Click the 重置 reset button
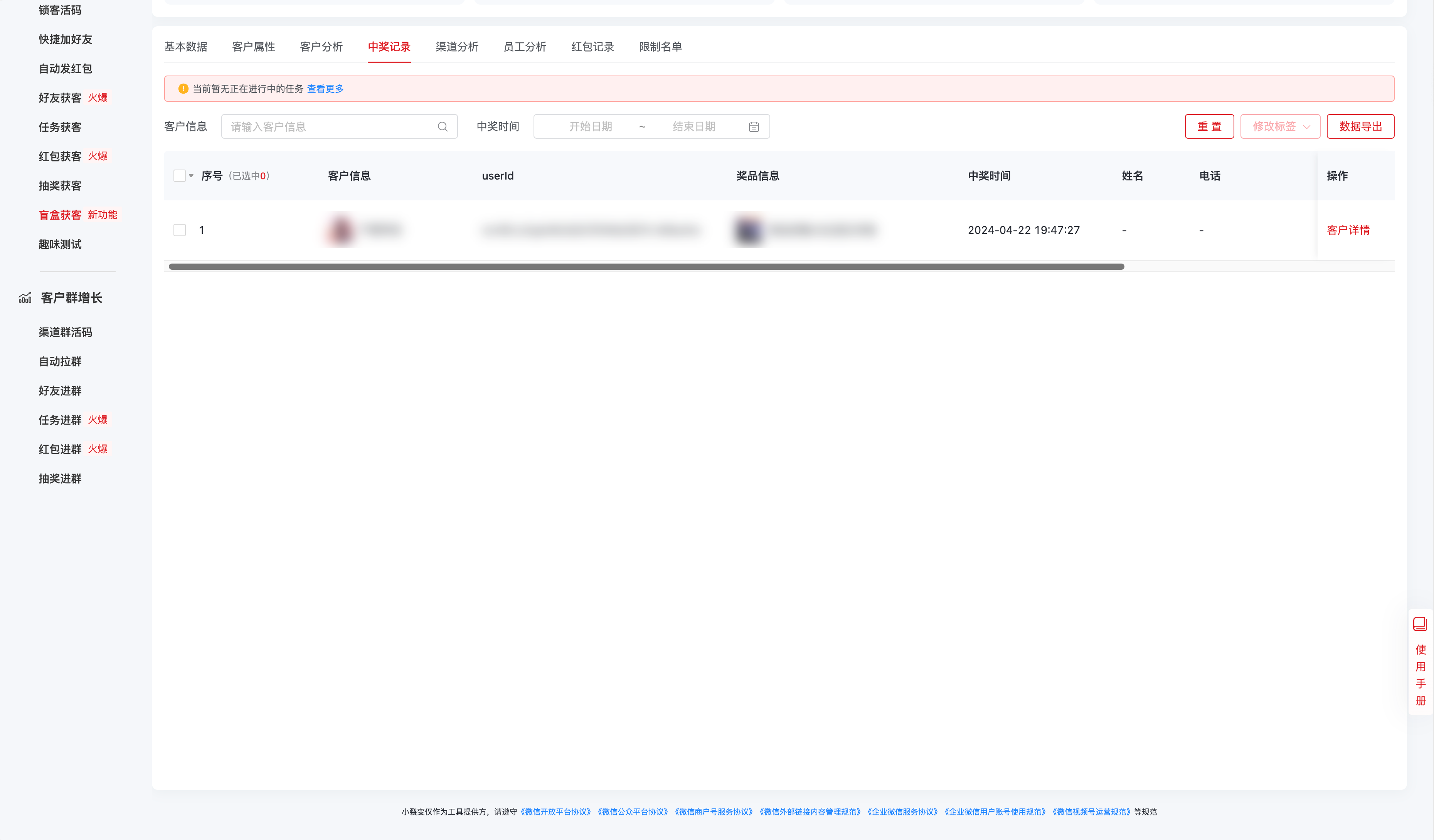The height and width of the screenshot is (840, 1434). [x=1209, y=126]
